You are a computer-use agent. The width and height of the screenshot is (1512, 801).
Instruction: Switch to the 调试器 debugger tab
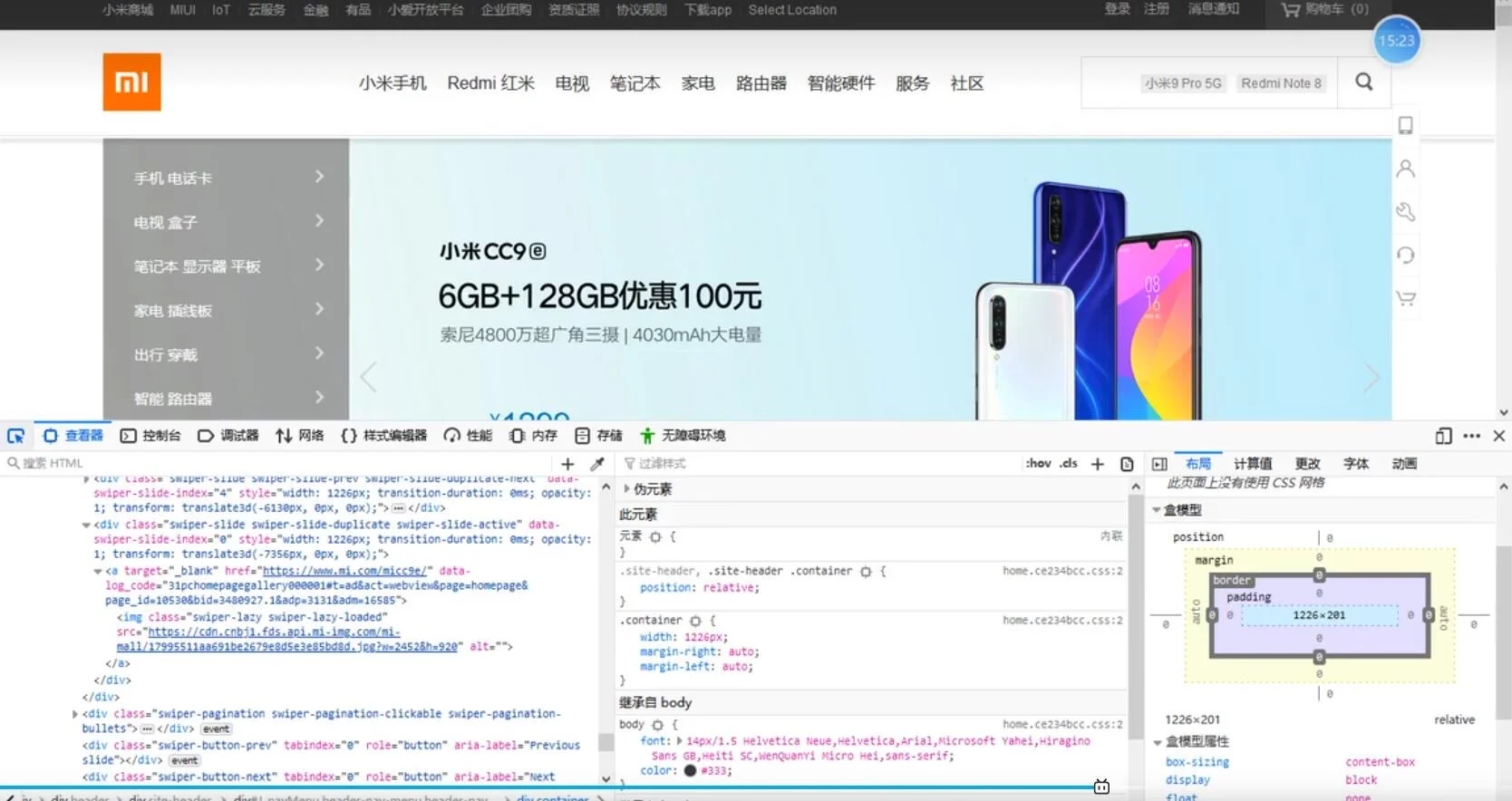pos(228,436)
